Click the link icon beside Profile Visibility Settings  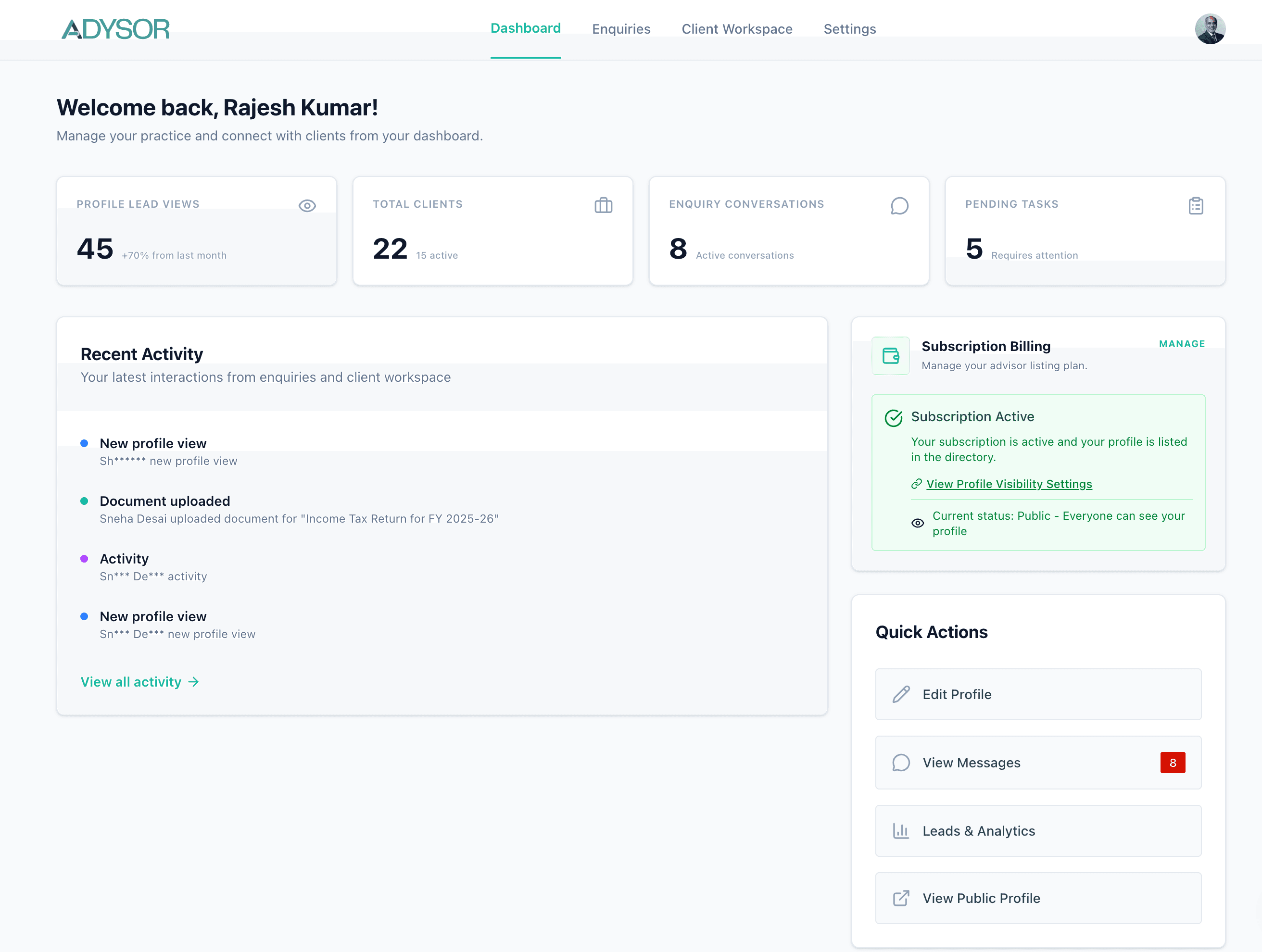[x=916, y=484]
